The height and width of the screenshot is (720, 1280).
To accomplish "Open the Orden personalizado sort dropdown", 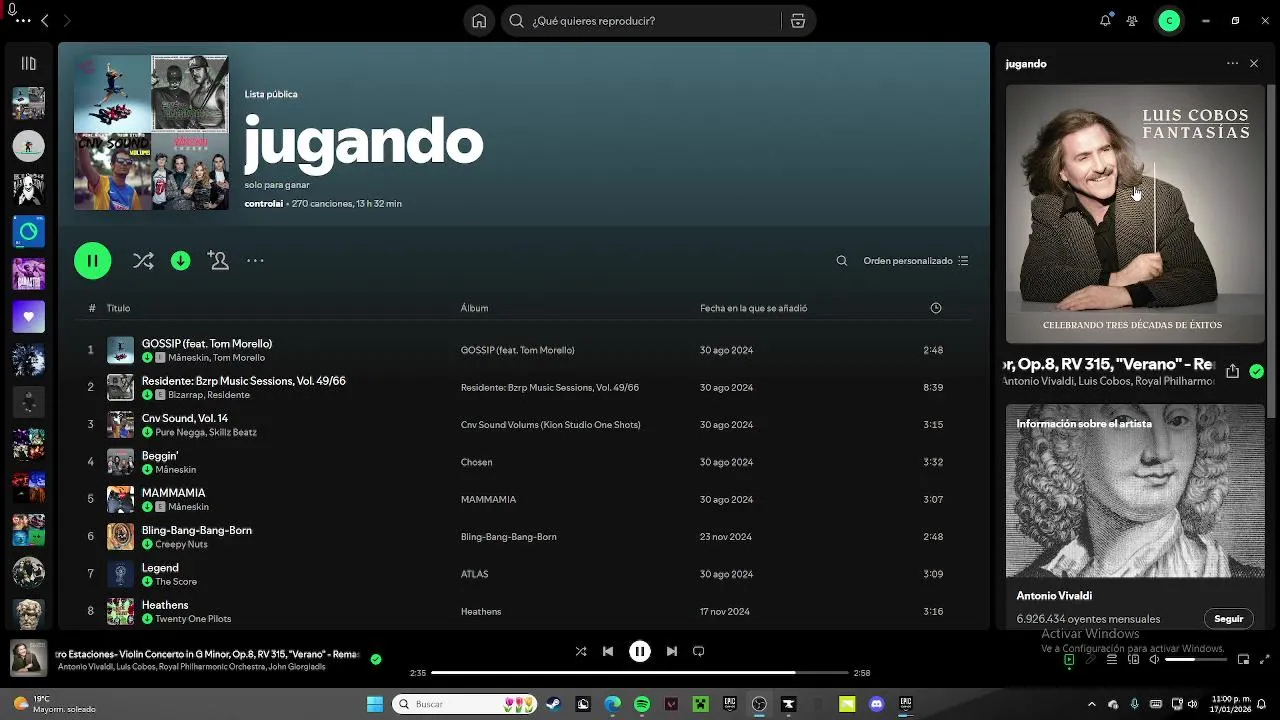I will click(x=916, y=261).
